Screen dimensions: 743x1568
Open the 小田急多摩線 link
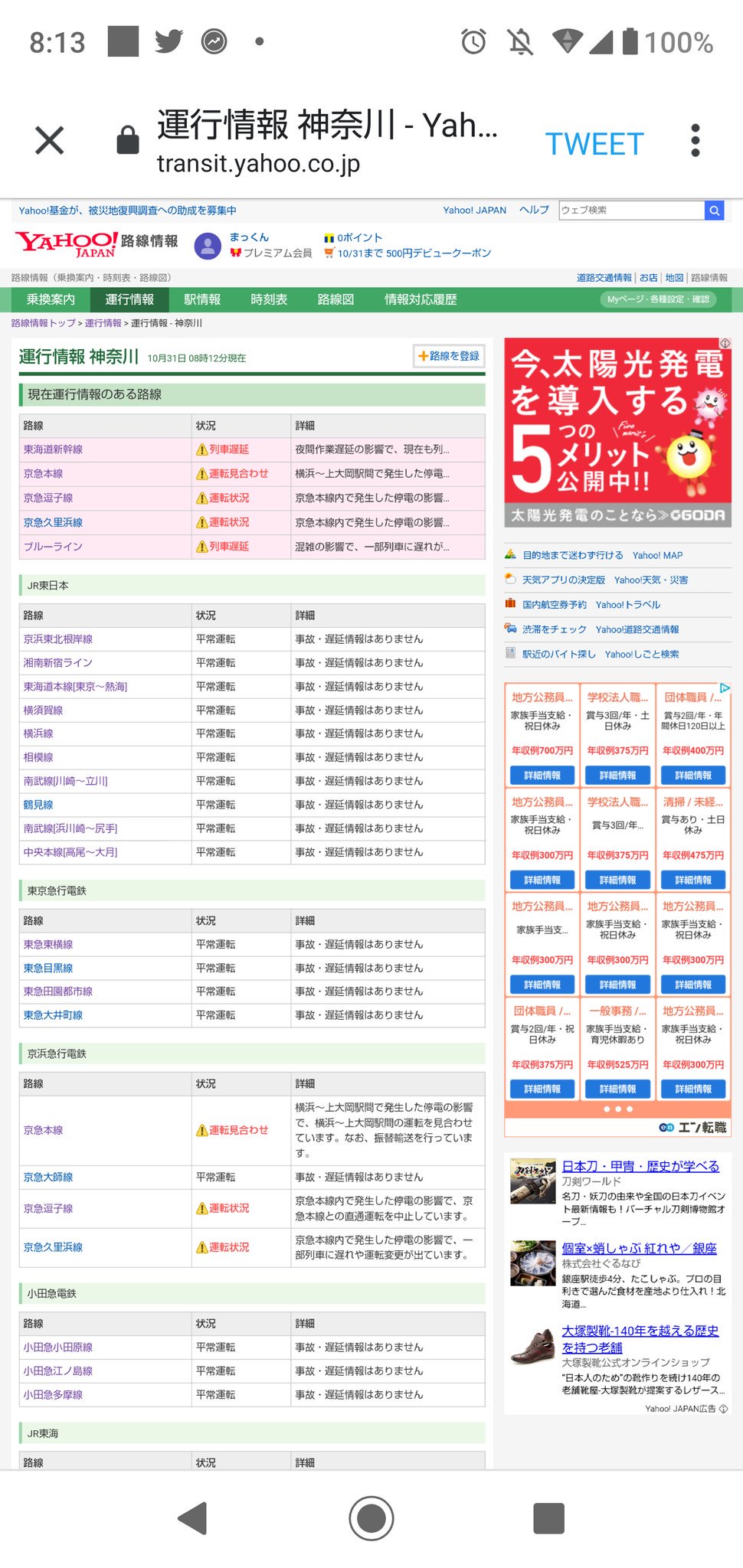(x=53, y=1395)
